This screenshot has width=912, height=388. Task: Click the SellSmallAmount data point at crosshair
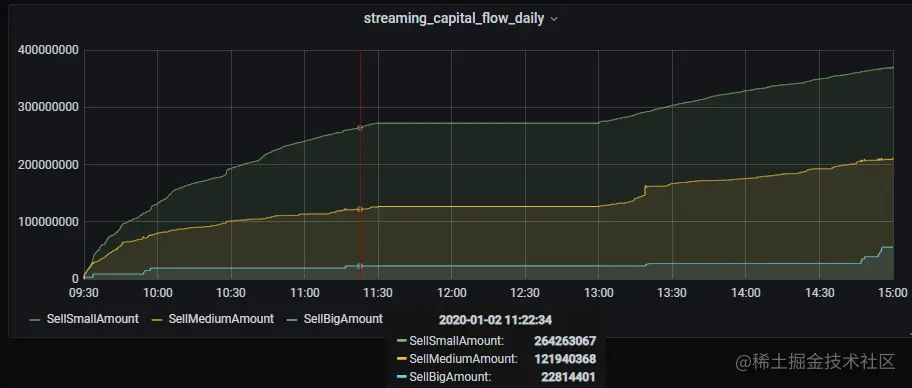(360, 127)
